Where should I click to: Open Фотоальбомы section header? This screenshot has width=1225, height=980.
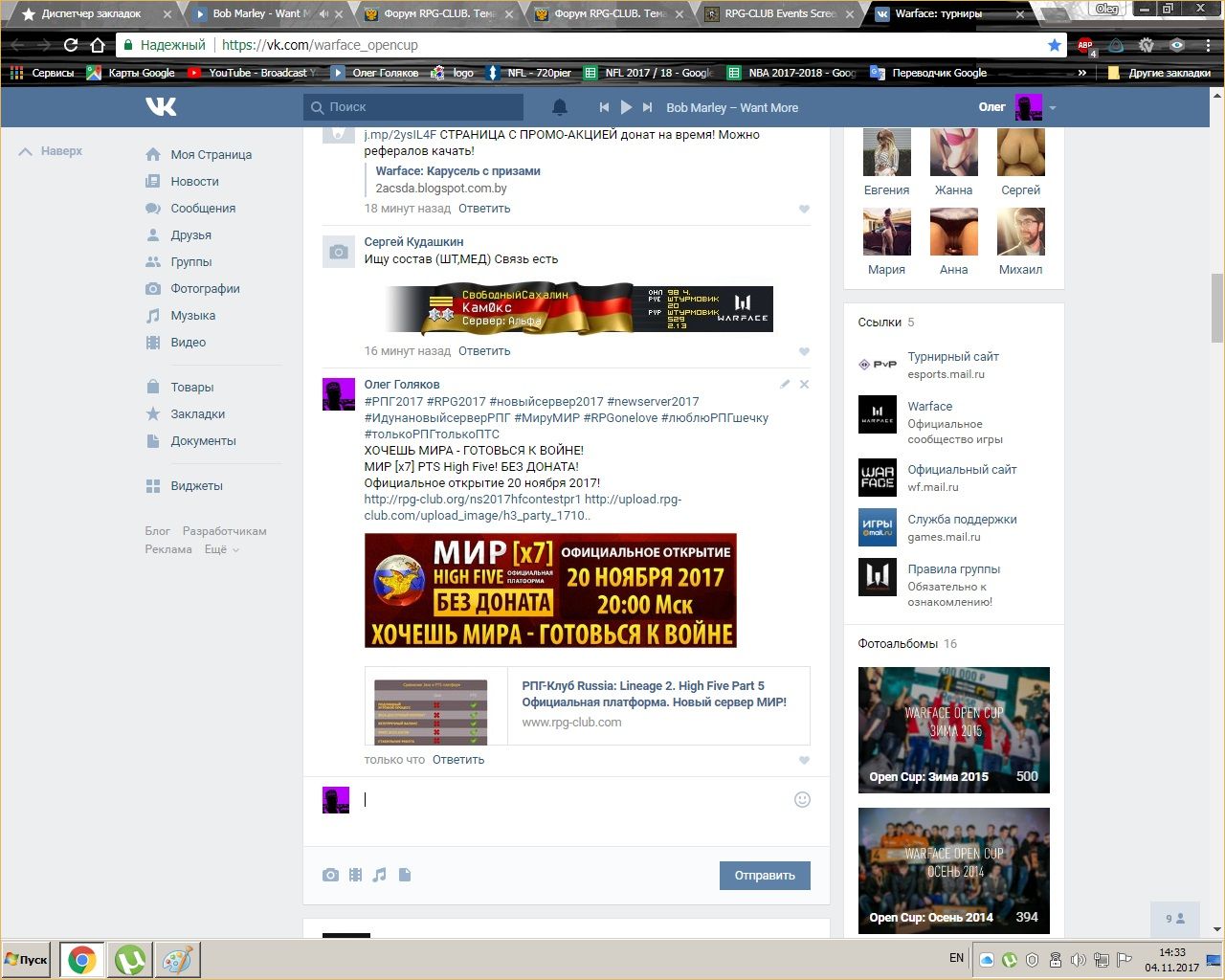tap(898, 643)
